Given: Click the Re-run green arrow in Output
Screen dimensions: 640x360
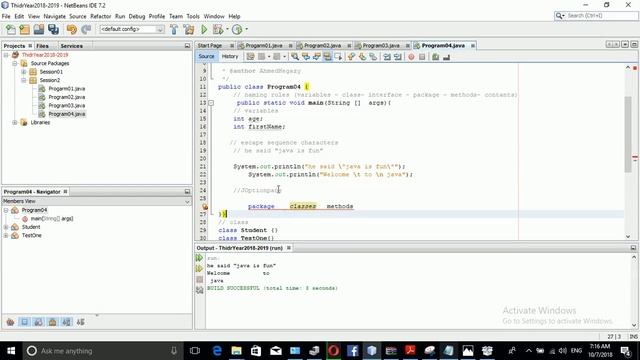Looking at the screenshot, I should [199, 258].
